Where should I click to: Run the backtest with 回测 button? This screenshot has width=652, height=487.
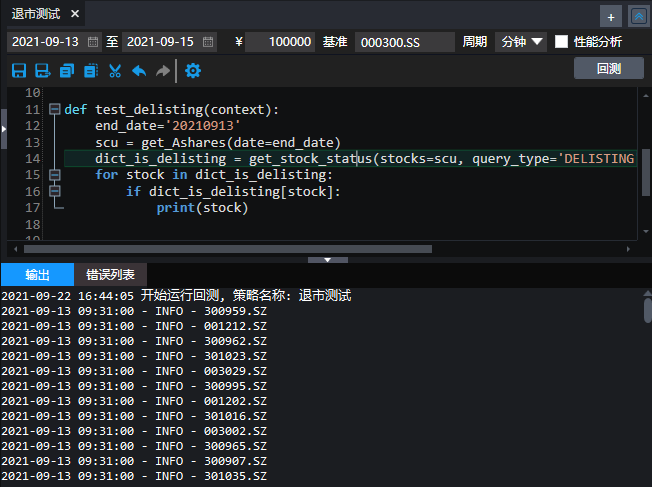click(x=608, y=69)
